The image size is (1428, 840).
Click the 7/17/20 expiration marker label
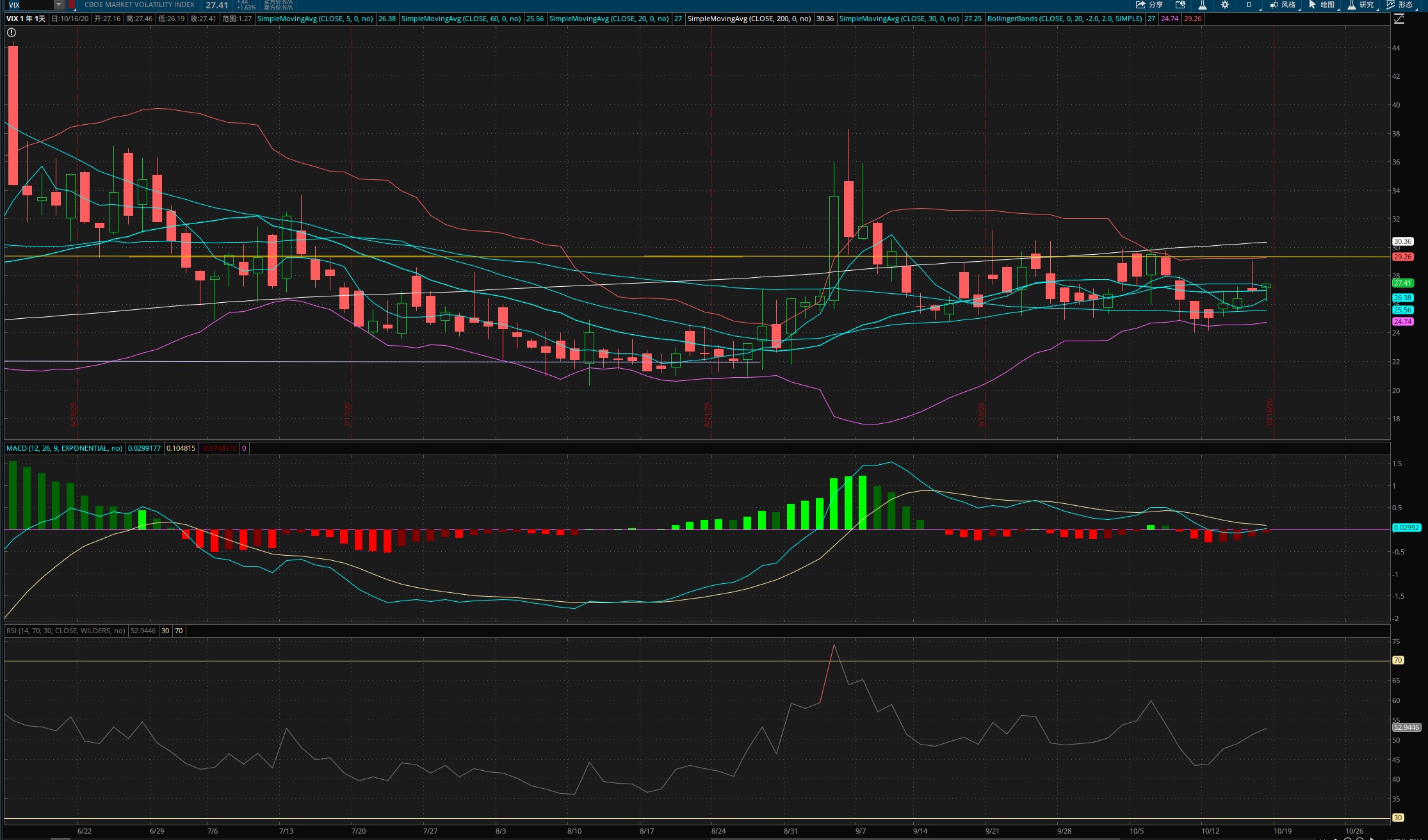coord(348,415)
